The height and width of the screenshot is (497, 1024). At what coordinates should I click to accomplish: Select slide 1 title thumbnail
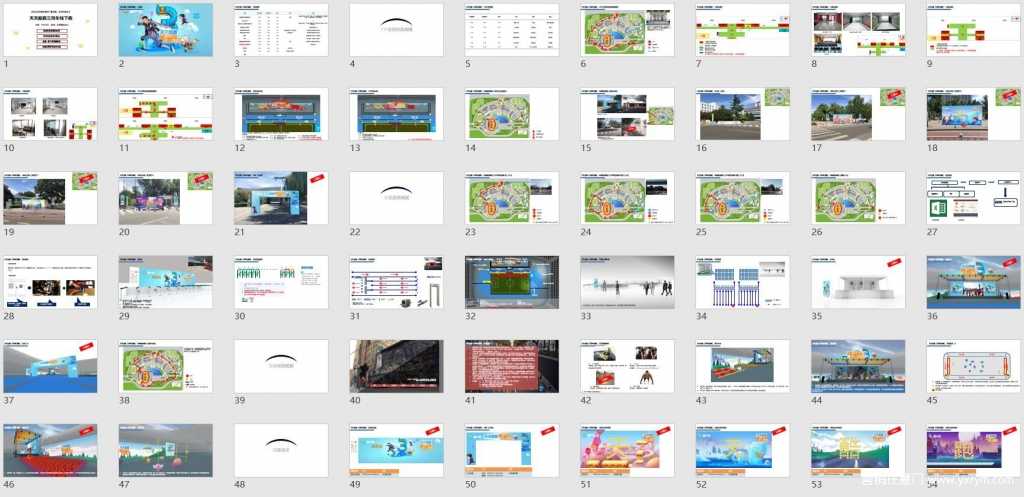tap(51, 29)
